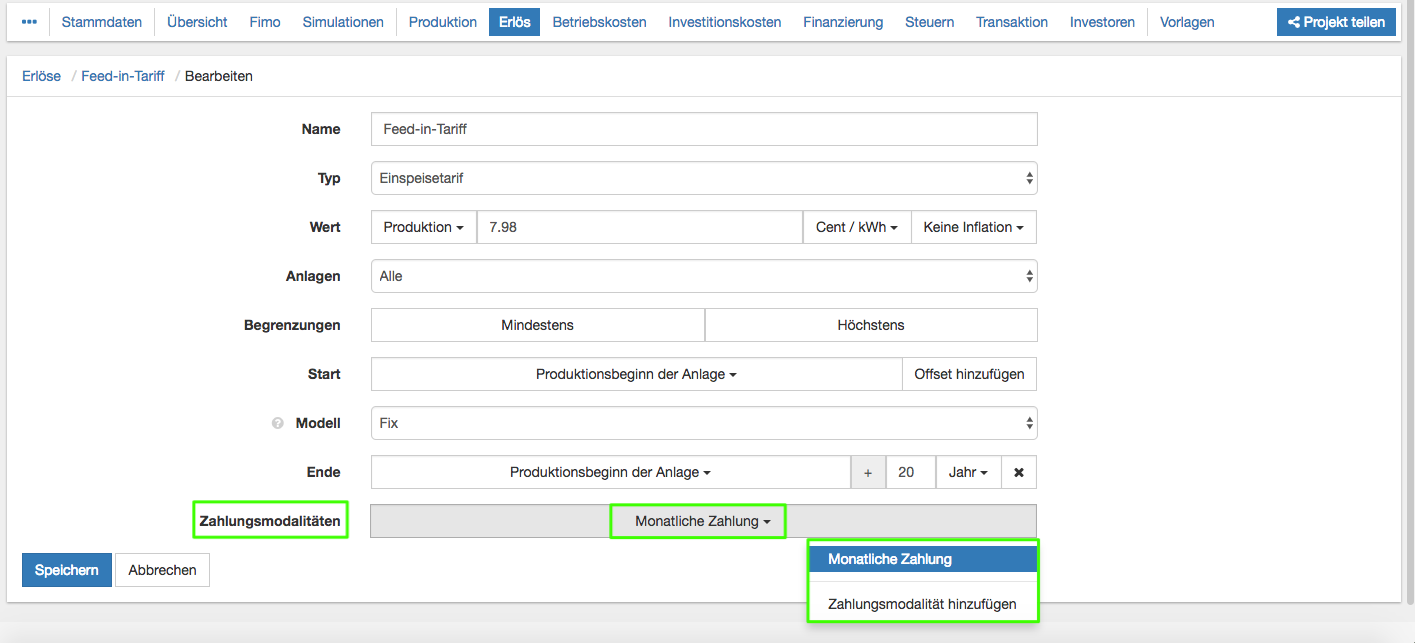Click the plus sign in Ende row
1415x643 pixels.
(x=868, y=472)
